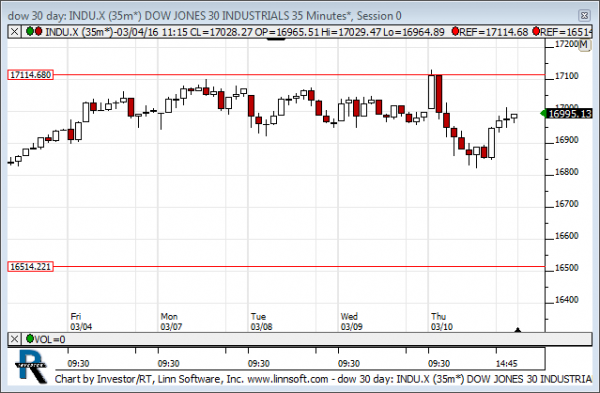Screen dimensions: 600x393
Task: Click the Wed 03/09 date label
Action: pos(351,321)
